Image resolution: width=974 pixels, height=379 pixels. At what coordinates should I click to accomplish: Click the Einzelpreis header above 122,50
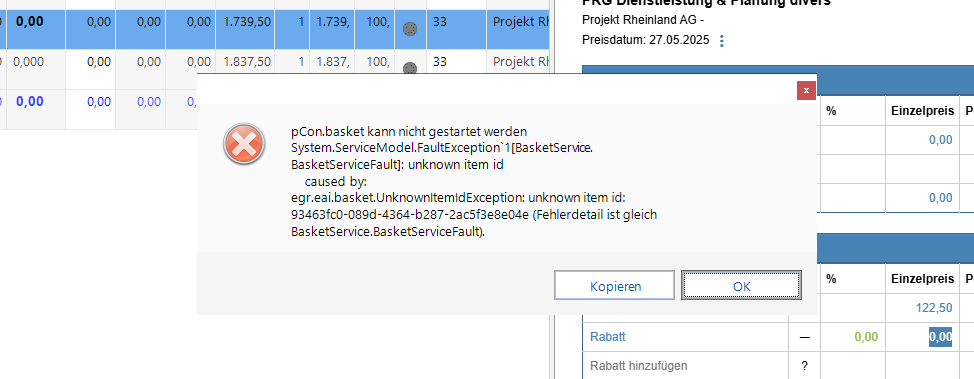click(x=922, y=279)
